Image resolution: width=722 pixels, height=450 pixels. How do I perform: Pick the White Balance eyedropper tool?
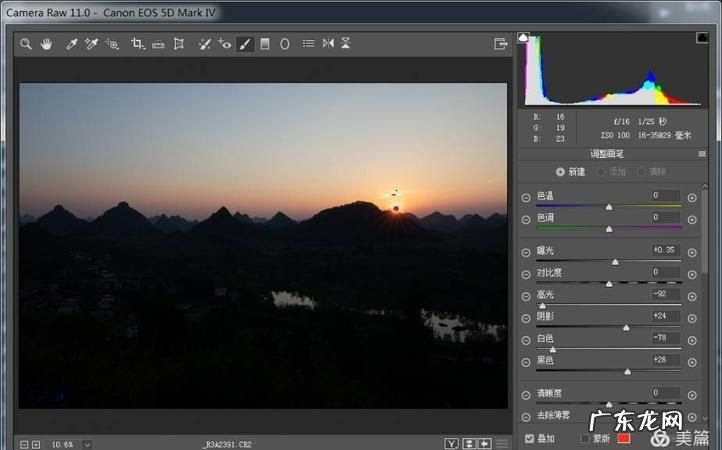tap(72, 44)
